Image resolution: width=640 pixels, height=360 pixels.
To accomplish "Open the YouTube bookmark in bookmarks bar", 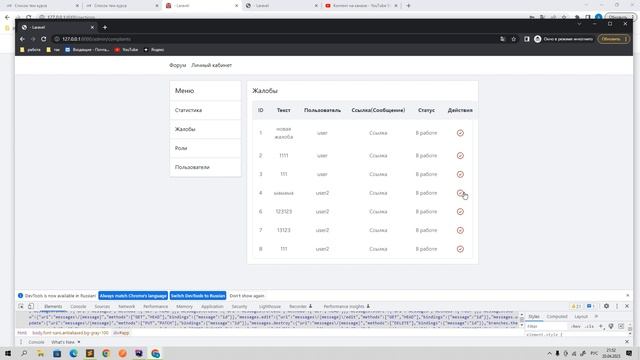I will coord(127,50).
